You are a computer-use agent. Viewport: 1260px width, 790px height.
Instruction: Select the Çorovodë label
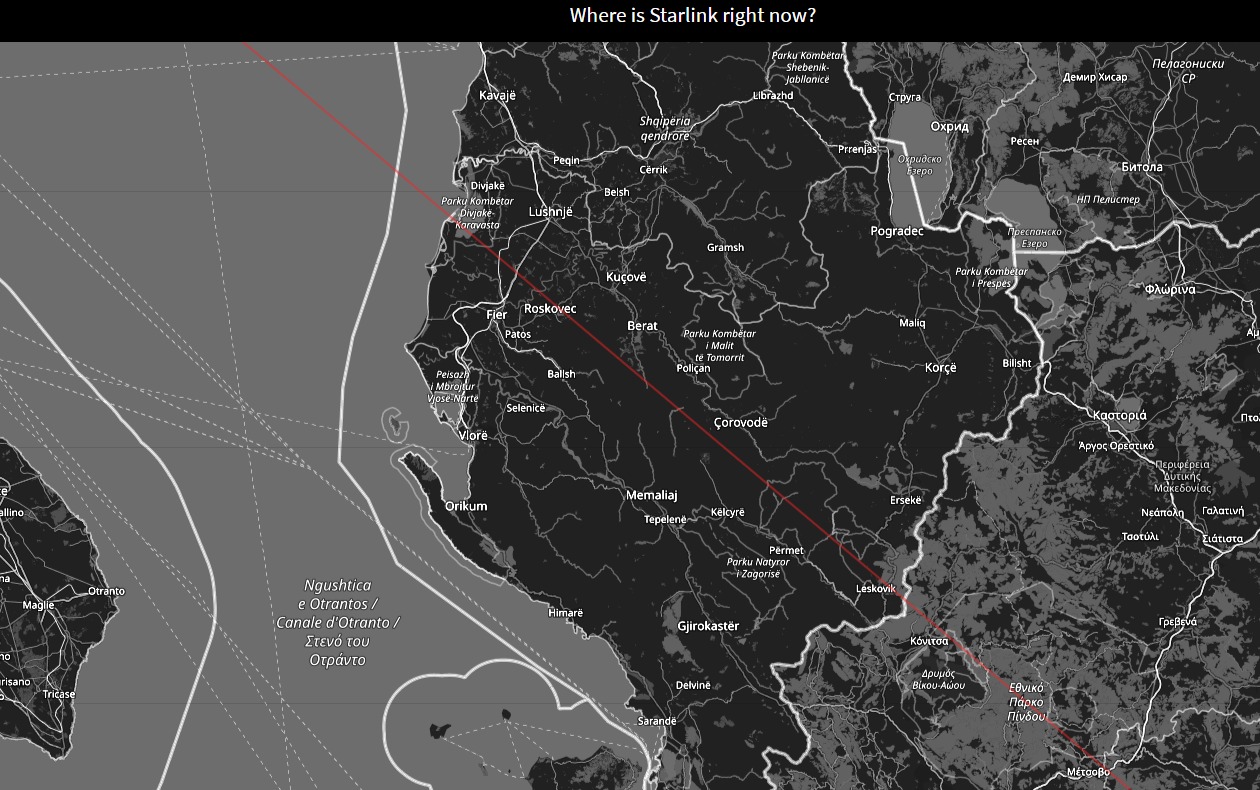740,423
